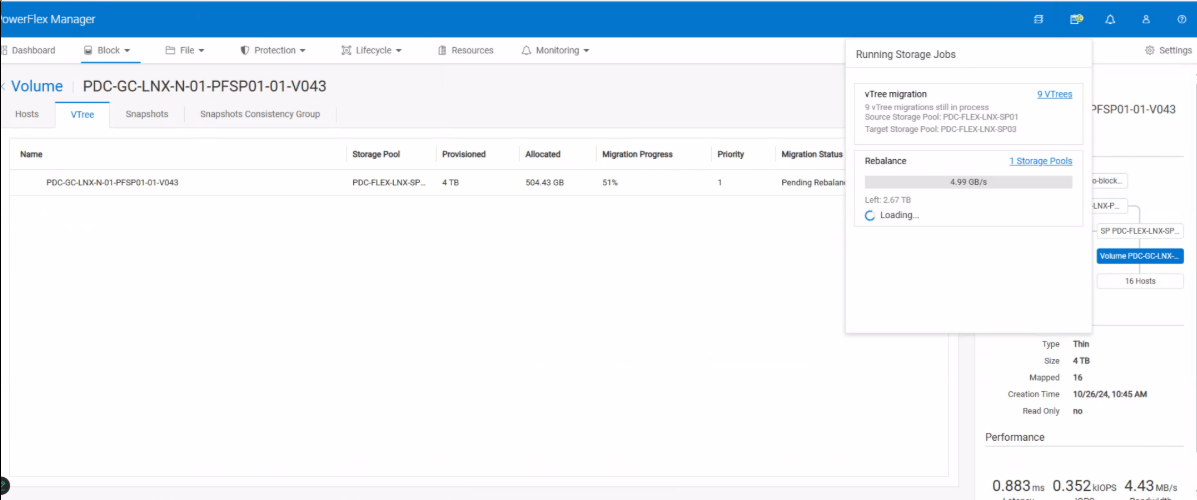The image size is (1197, 500).
Task: Click the vTree migration job title
Action: pyautogui.click(x=895, y=94)
